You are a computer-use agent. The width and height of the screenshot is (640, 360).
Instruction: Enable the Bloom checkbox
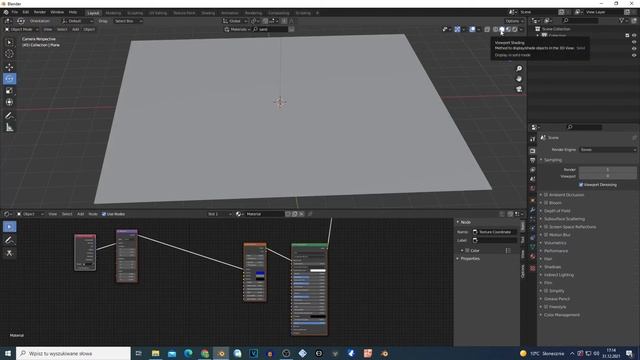click(546, 203)
